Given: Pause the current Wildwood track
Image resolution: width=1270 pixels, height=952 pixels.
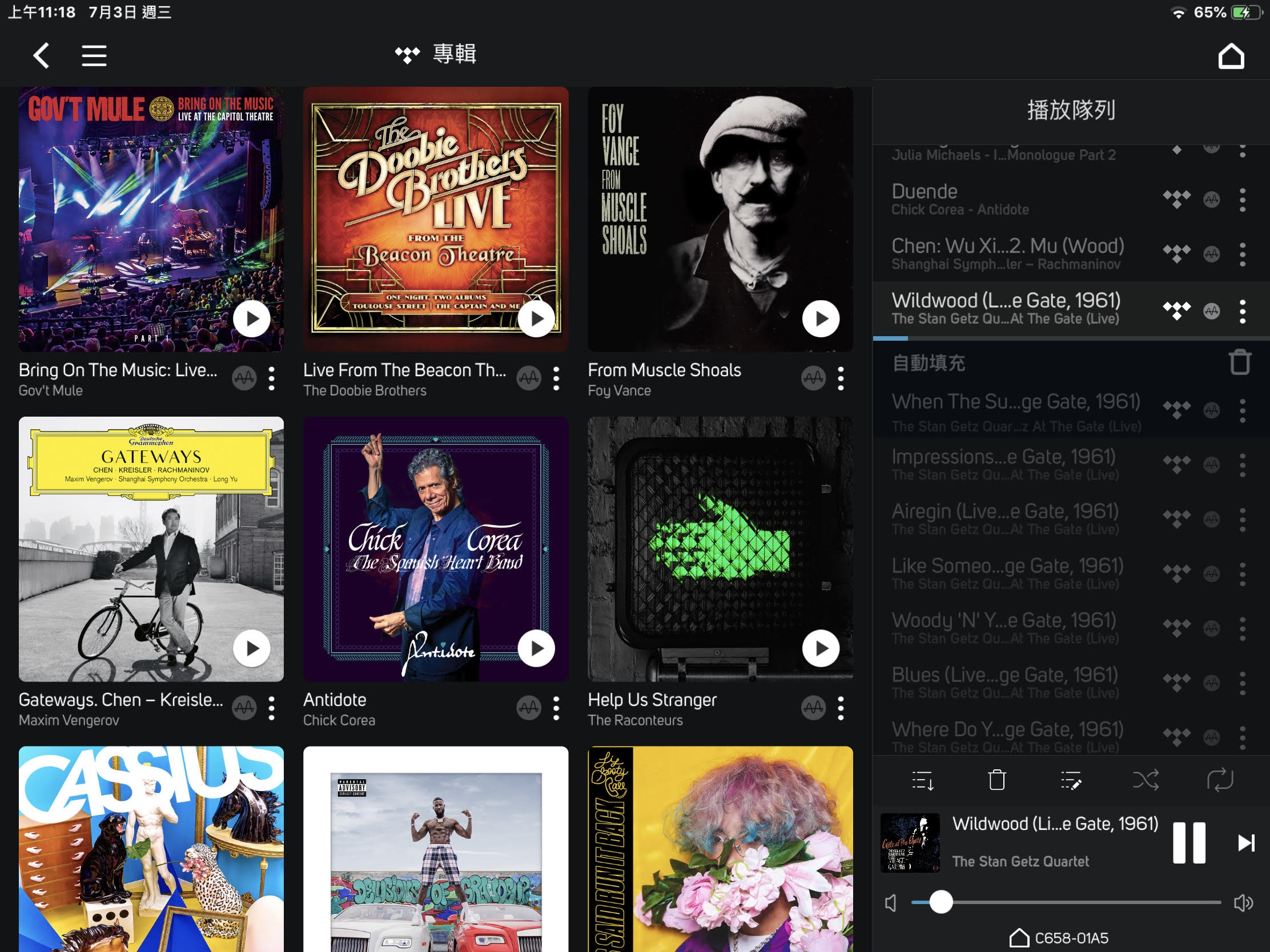Looking at the screenshot, I should pyautogui.click(x=1188, y=842).
